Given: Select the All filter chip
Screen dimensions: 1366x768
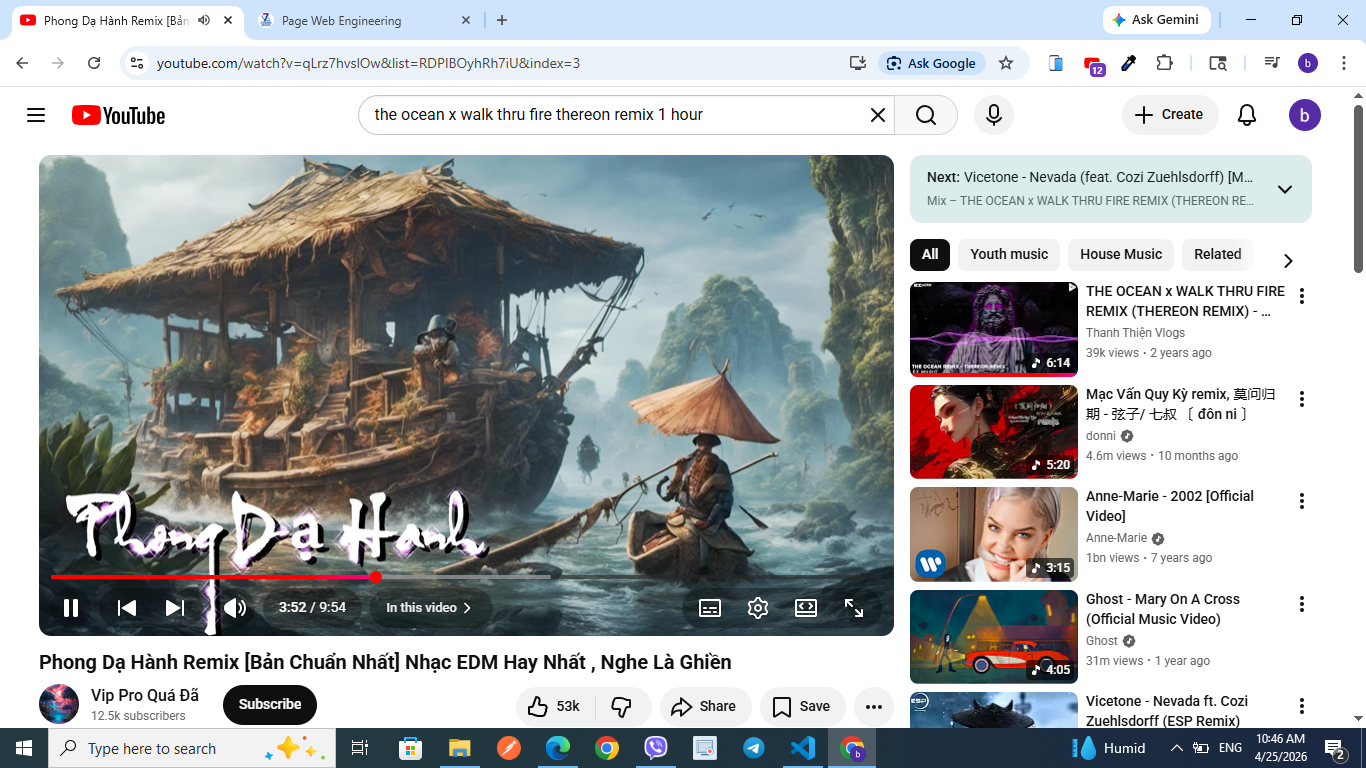Looking at the screenshot, I should click(x=930, y=254).
